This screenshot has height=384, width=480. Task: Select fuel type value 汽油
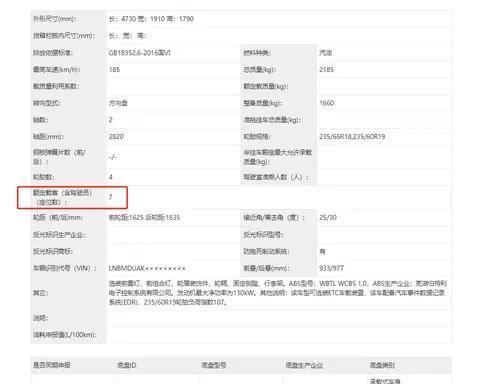click(326, 53)
